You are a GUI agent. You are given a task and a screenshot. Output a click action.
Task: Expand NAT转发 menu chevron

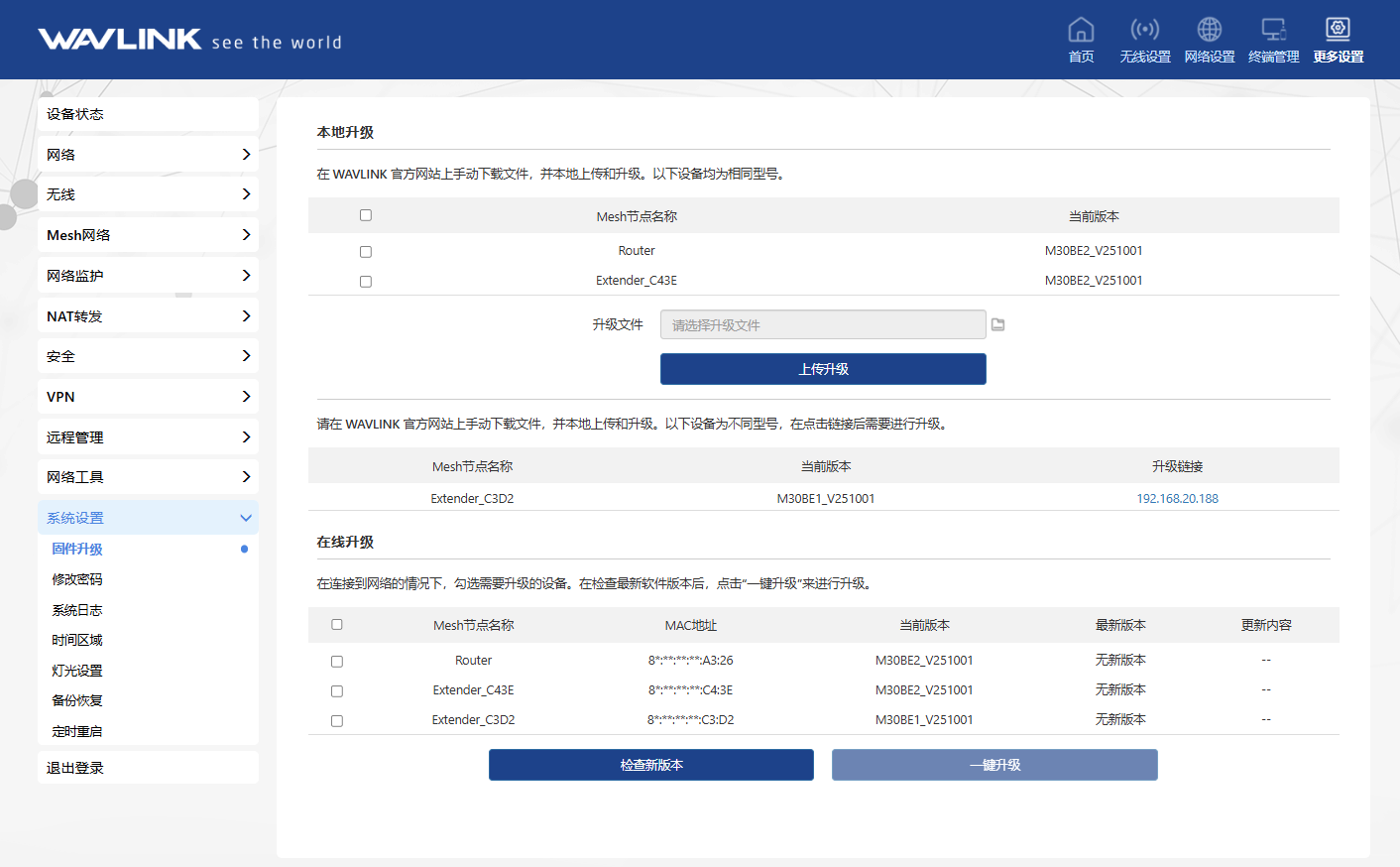point(246,316)
